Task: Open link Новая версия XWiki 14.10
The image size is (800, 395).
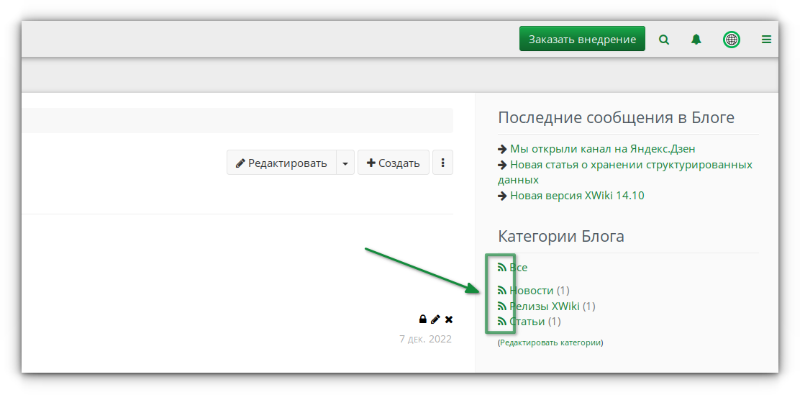Action: click(x=577, y=195)
